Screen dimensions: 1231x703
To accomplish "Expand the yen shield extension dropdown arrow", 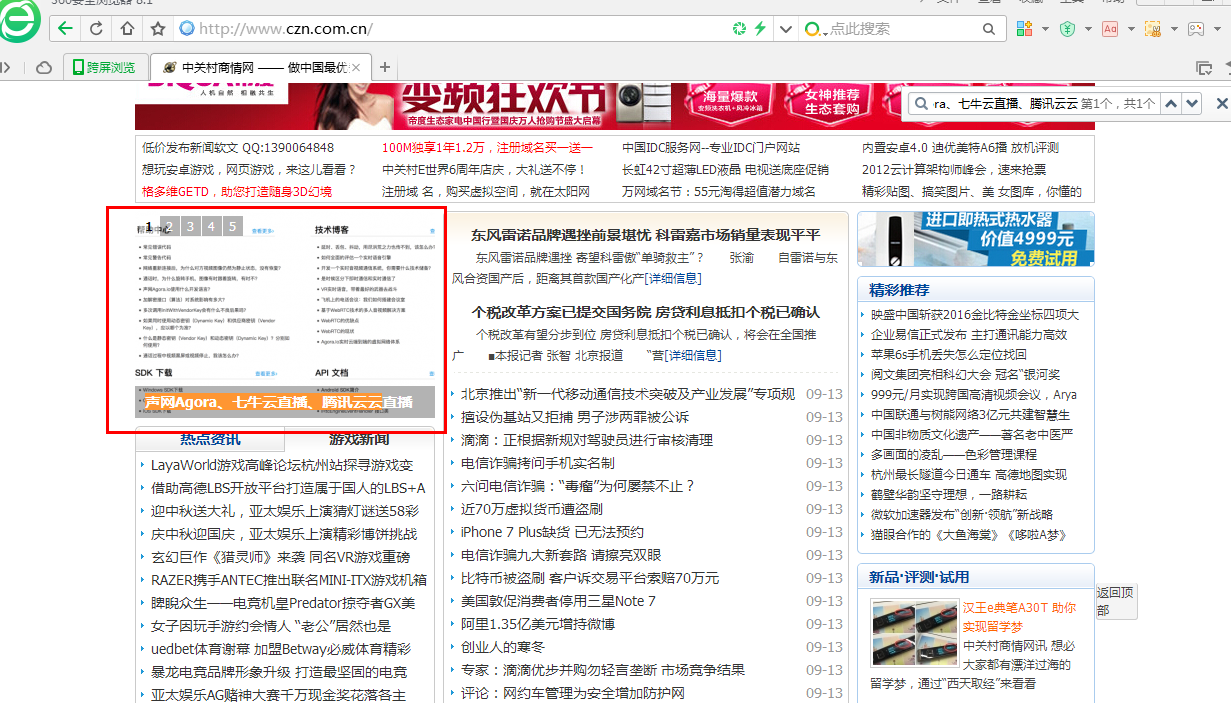I will coord(1086,29).
